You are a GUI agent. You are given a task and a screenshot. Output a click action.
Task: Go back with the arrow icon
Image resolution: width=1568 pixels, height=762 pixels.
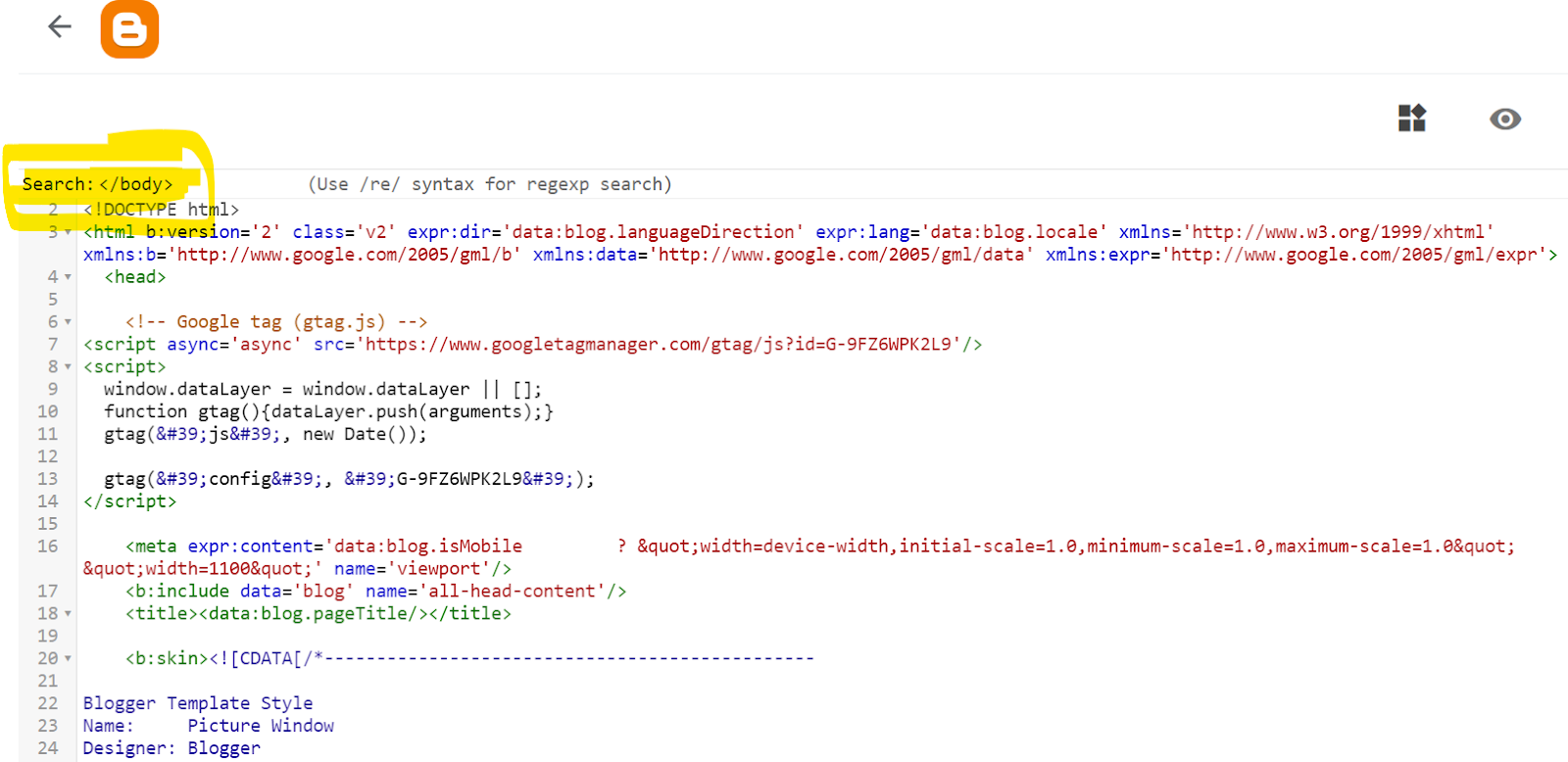click(60, 26)
